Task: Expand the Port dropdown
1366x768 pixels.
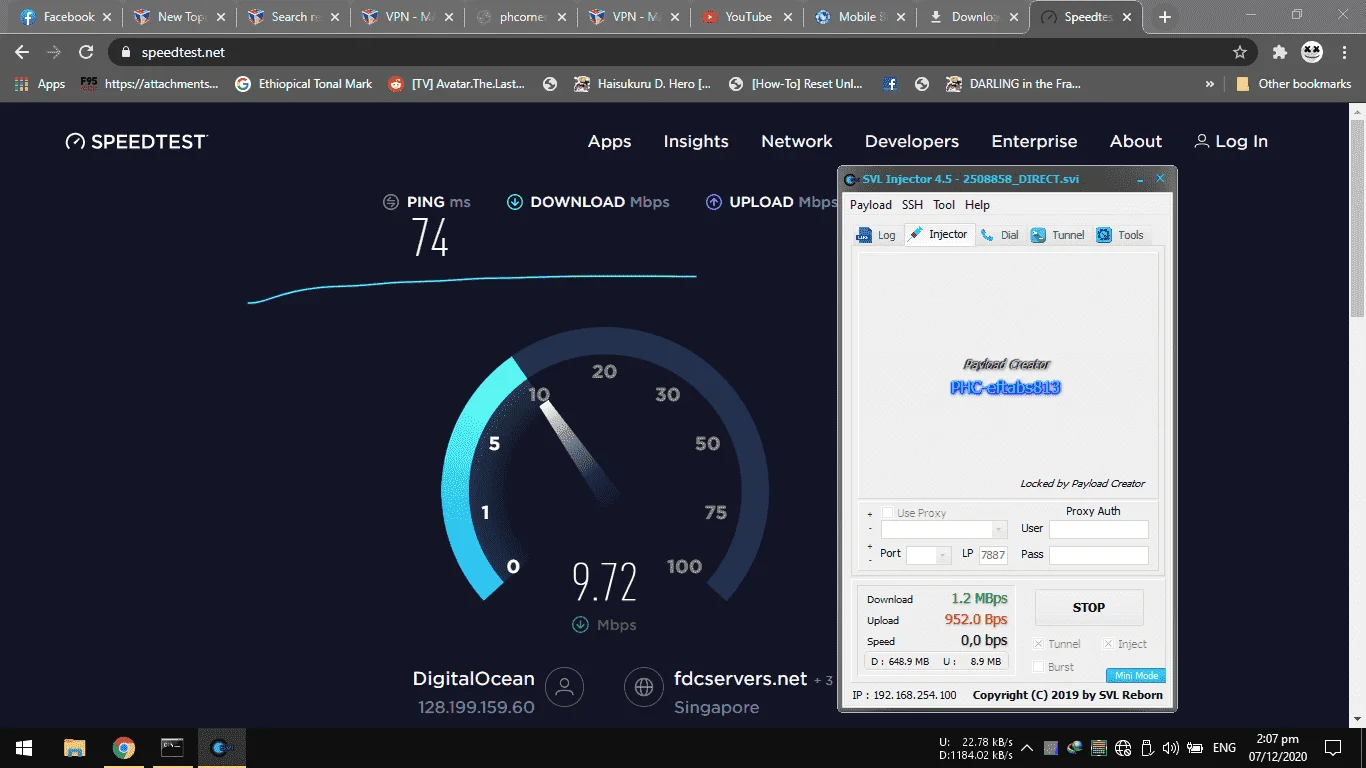Action: pos(943,555)
